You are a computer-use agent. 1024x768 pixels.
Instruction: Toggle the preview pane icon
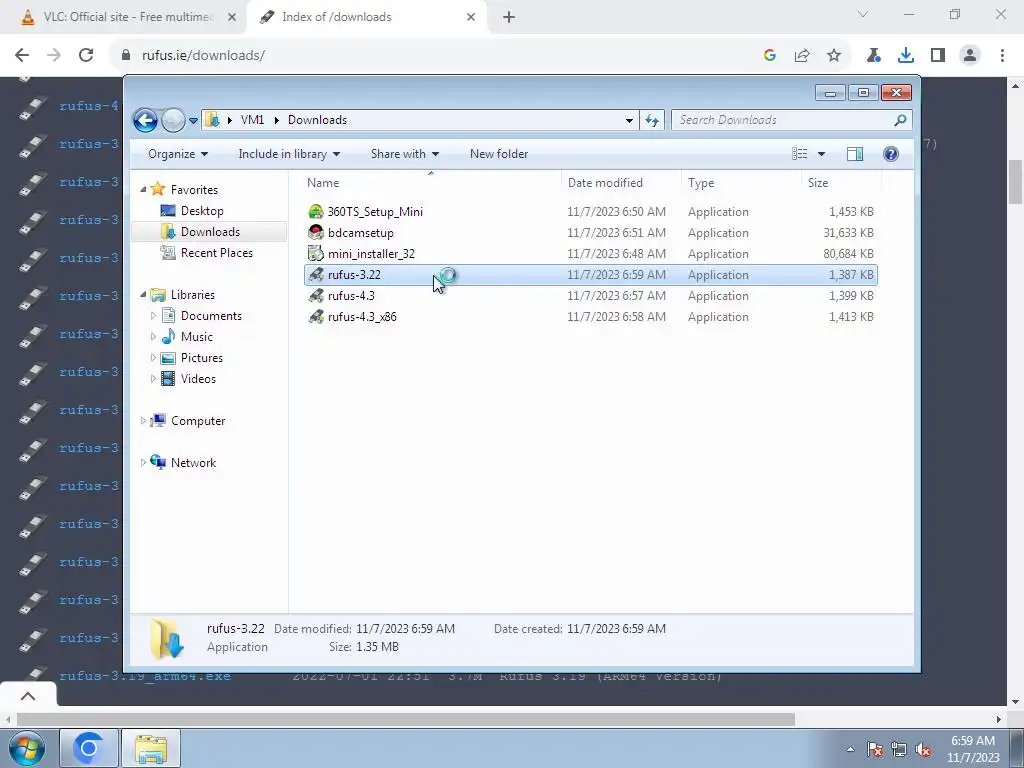pyautogui.click(x=855, y=154)
